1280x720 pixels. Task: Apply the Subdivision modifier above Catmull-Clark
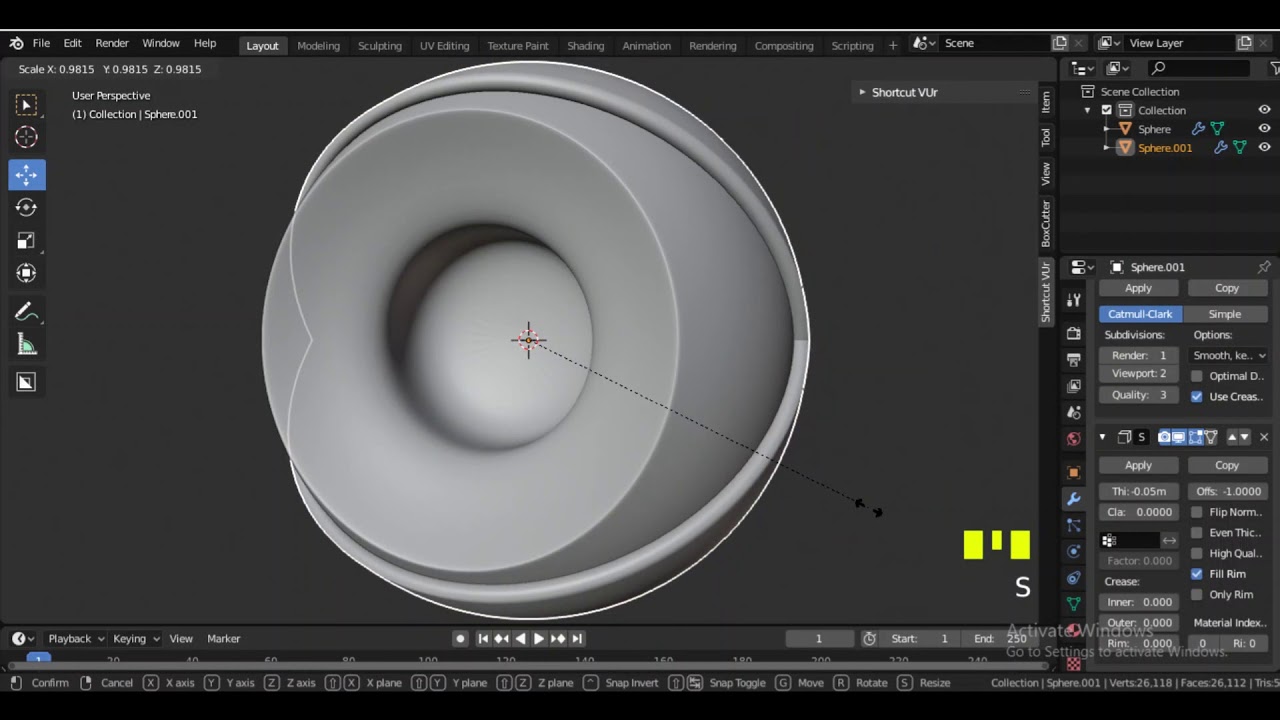pos(1138,288)
